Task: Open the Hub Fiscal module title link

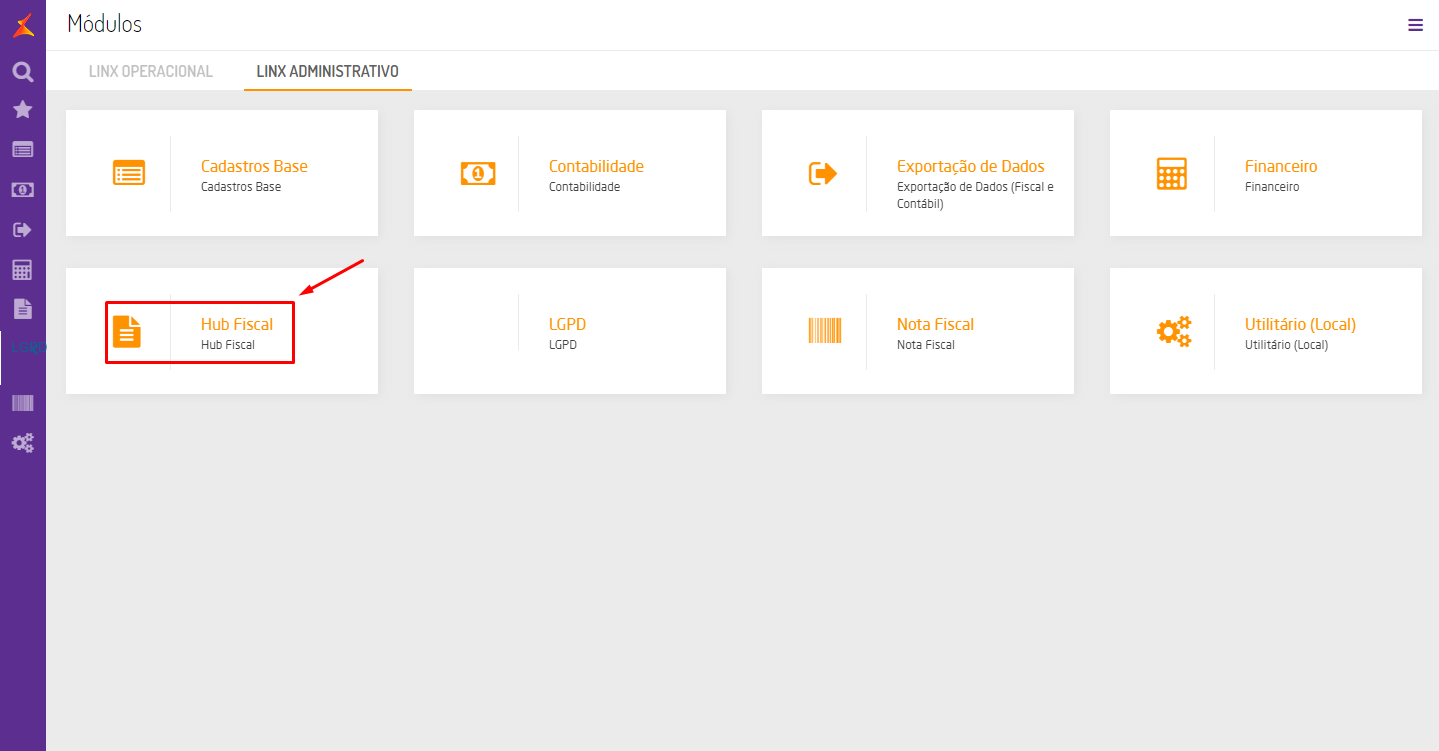Action: 237,324
